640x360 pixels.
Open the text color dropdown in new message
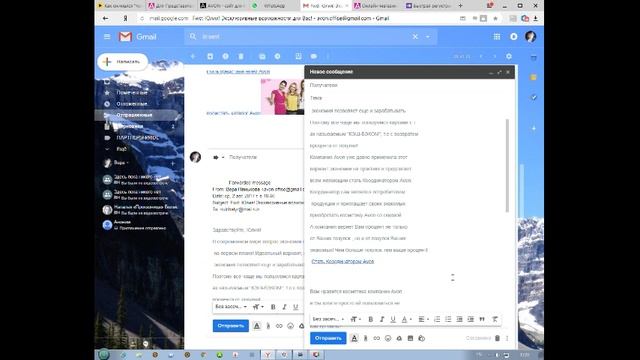pos(406,319)
